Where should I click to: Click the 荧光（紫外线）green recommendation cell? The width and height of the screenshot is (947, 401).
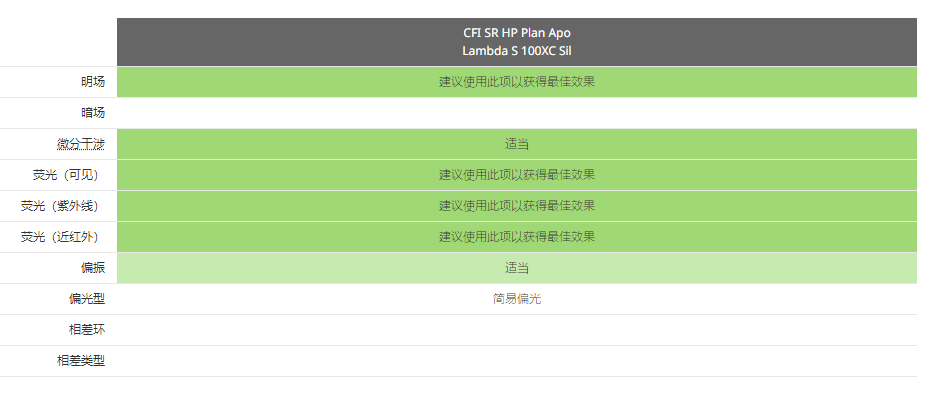click(517, 206)
